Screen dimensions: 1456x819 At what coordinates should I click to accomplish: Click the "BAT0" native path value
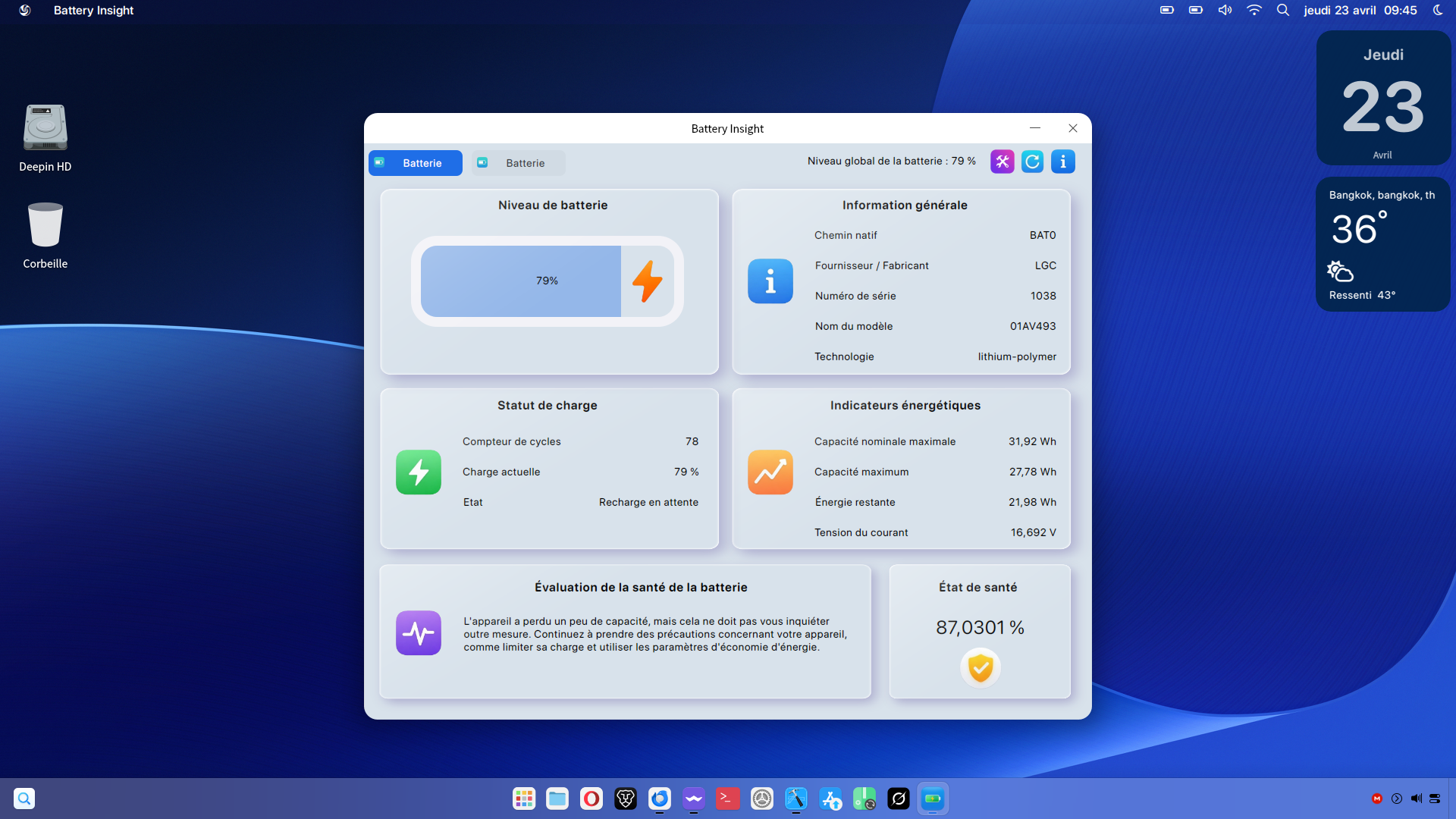pyautogui.click(x=1043, y=236)
